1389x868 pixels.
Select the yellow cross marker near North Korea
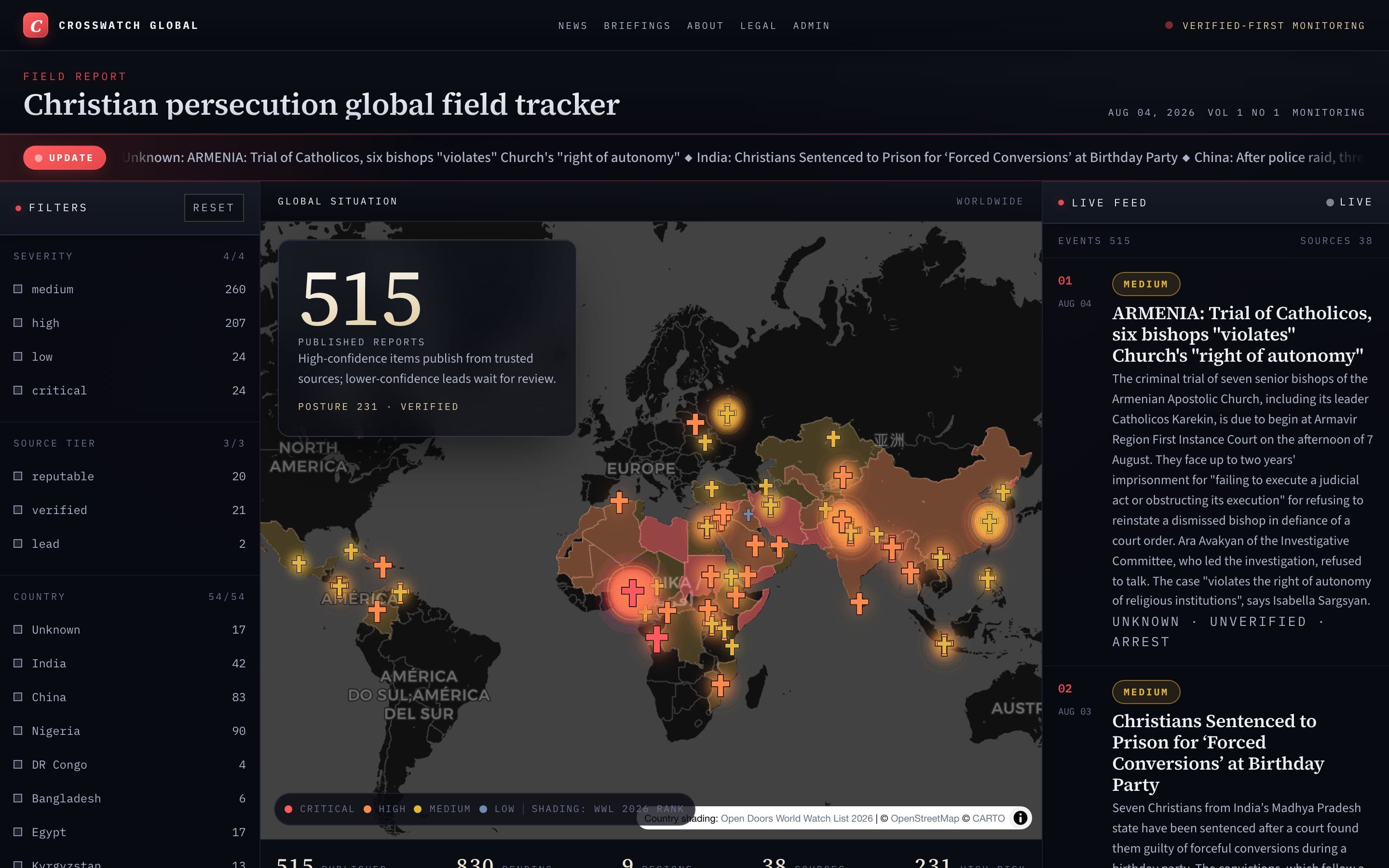1003,492
